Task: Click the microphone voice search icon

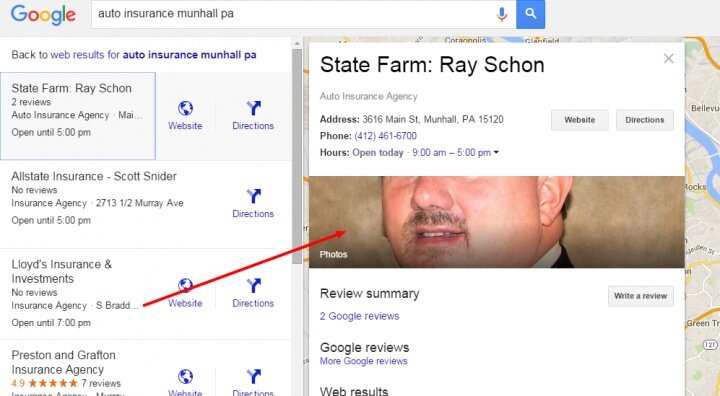Action: pyautogui.click(x=502, y=14)
